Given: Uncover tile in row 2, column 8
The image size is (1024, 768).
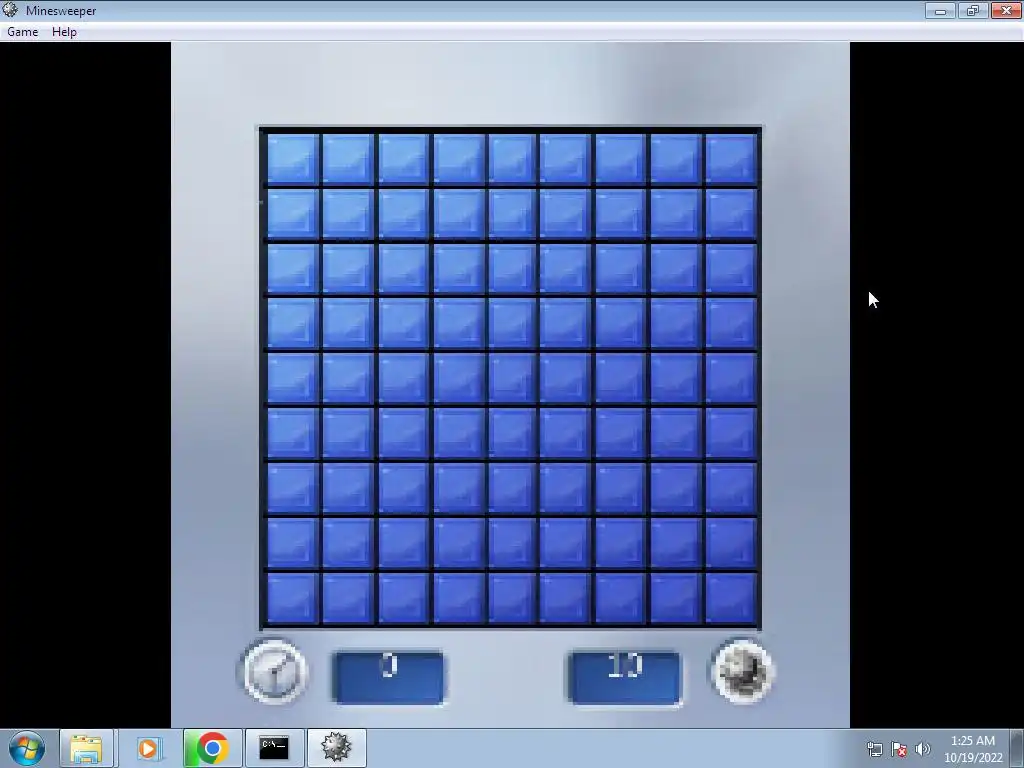Looking at the screenshot, I should 675,214.
